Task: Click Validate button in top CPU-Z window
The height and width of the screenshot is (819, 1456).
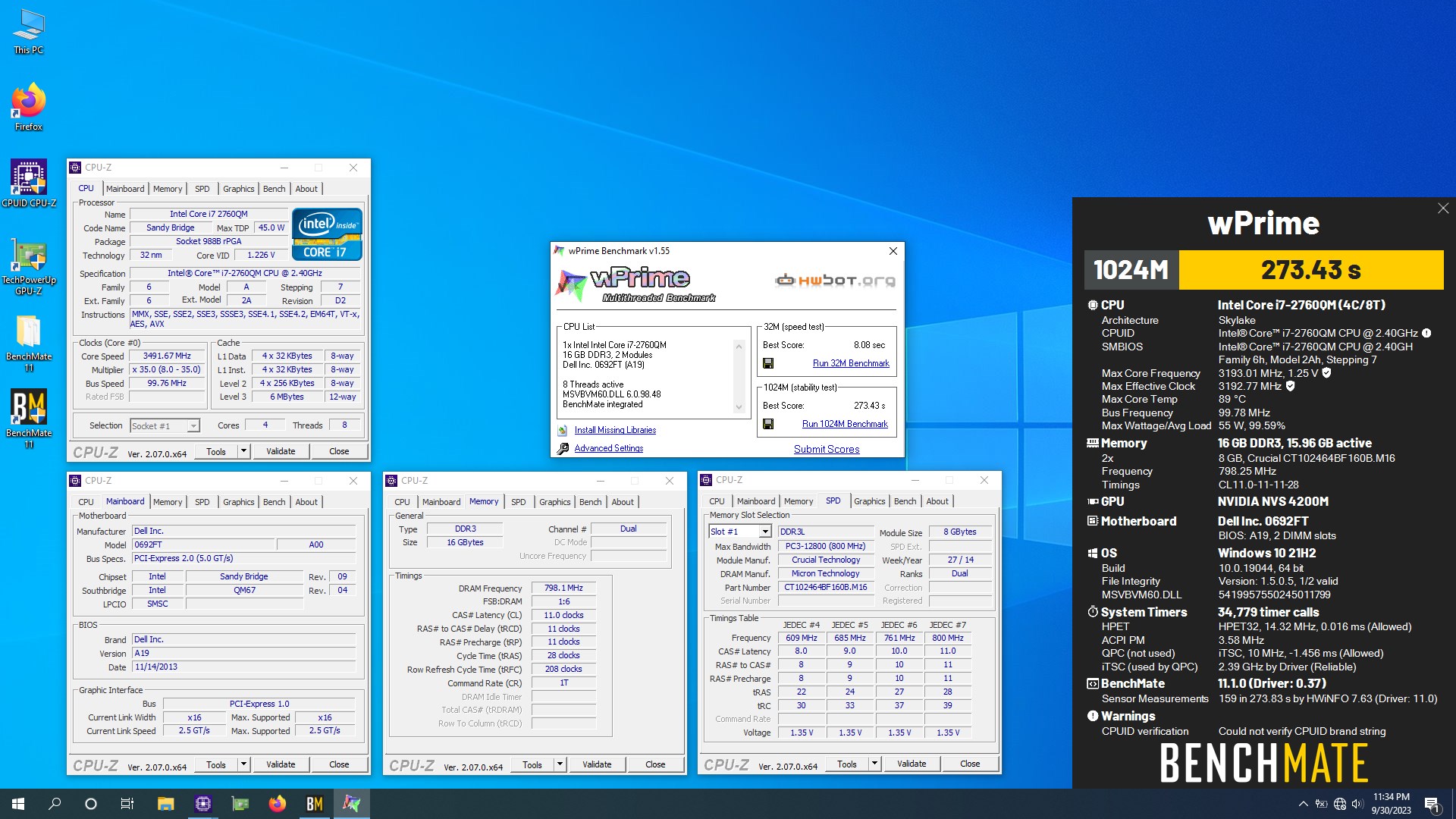Action: click(x=281, y=451)
